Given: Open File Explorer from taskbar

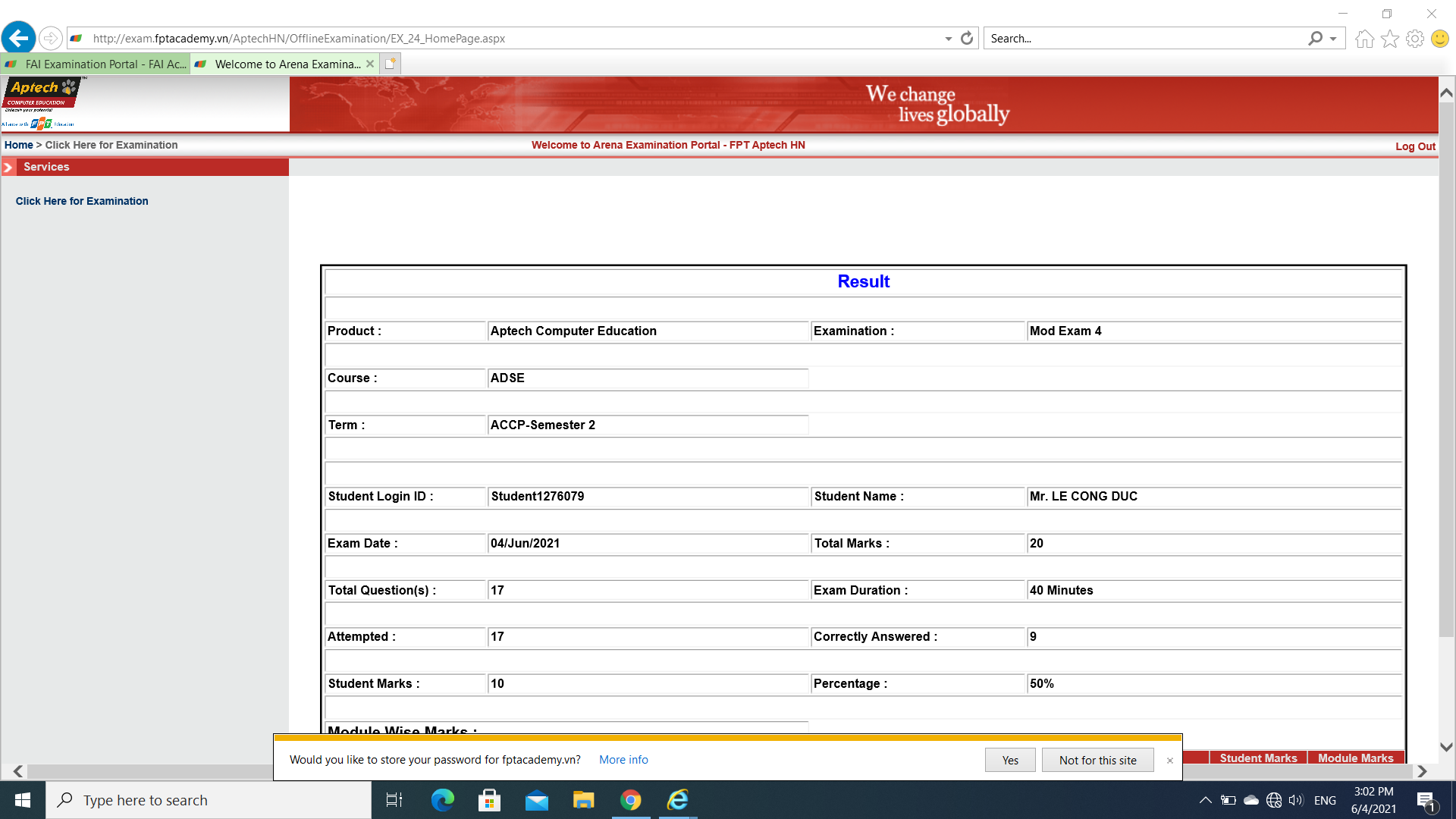Looking at the screenshot, I should coord(583,800).
